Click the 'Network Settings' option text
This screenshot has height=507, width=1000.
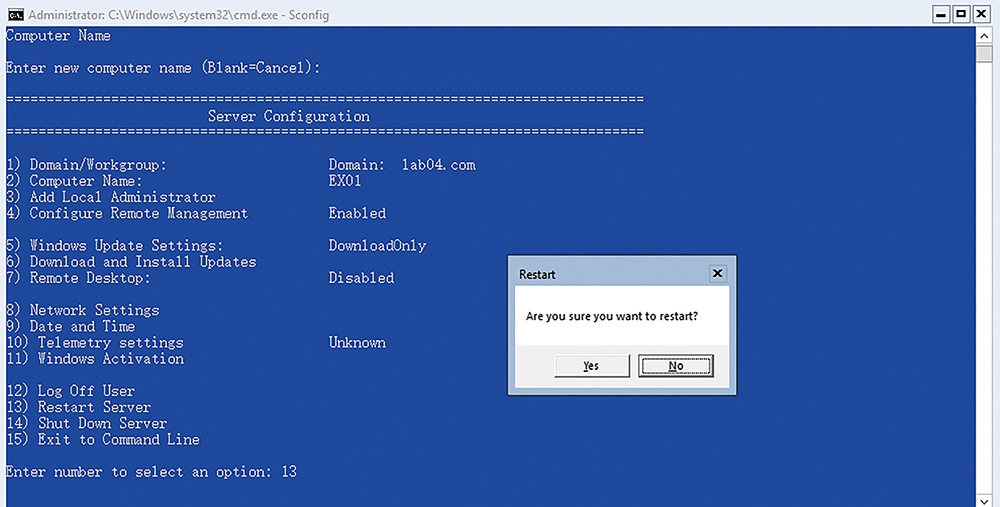click(x=94, y=311)
